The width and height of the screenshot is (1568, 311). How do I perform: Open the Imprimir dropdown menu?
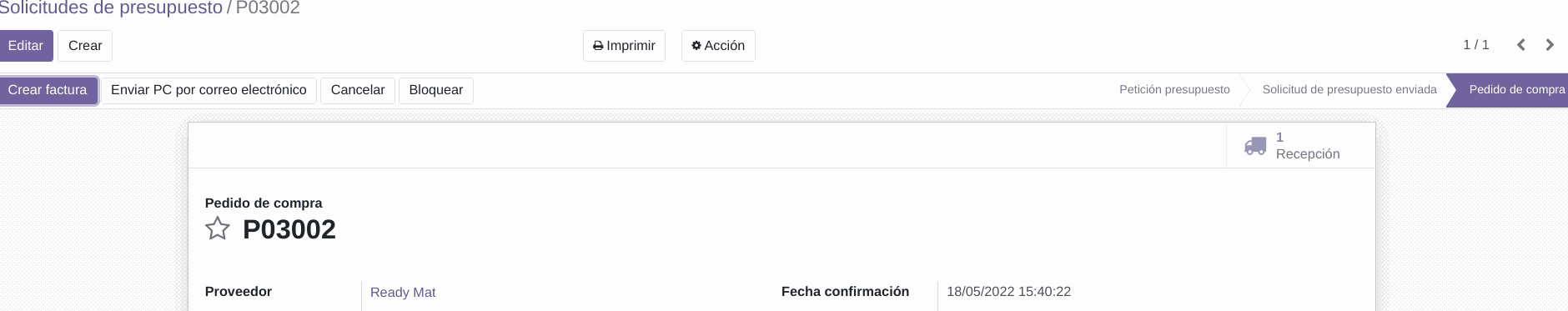624,46
